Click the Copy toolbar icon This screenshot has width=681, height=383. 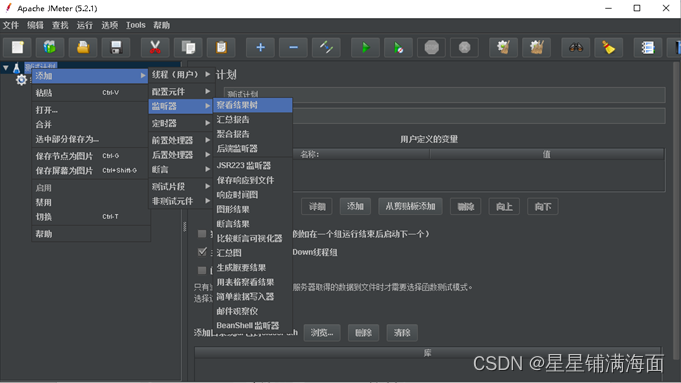point(188,47)
